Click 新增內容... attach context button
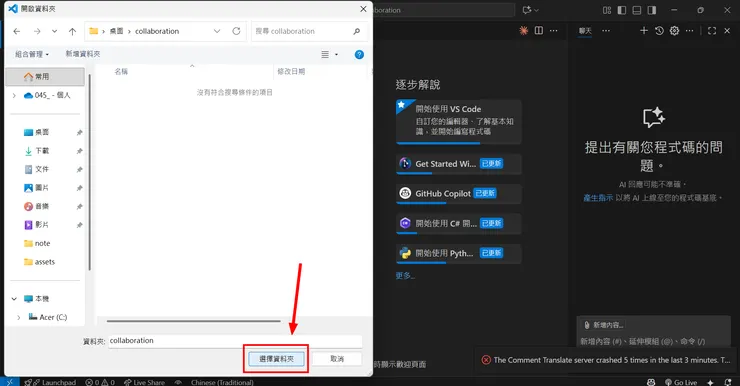The image size is (740, 386). 604,325
